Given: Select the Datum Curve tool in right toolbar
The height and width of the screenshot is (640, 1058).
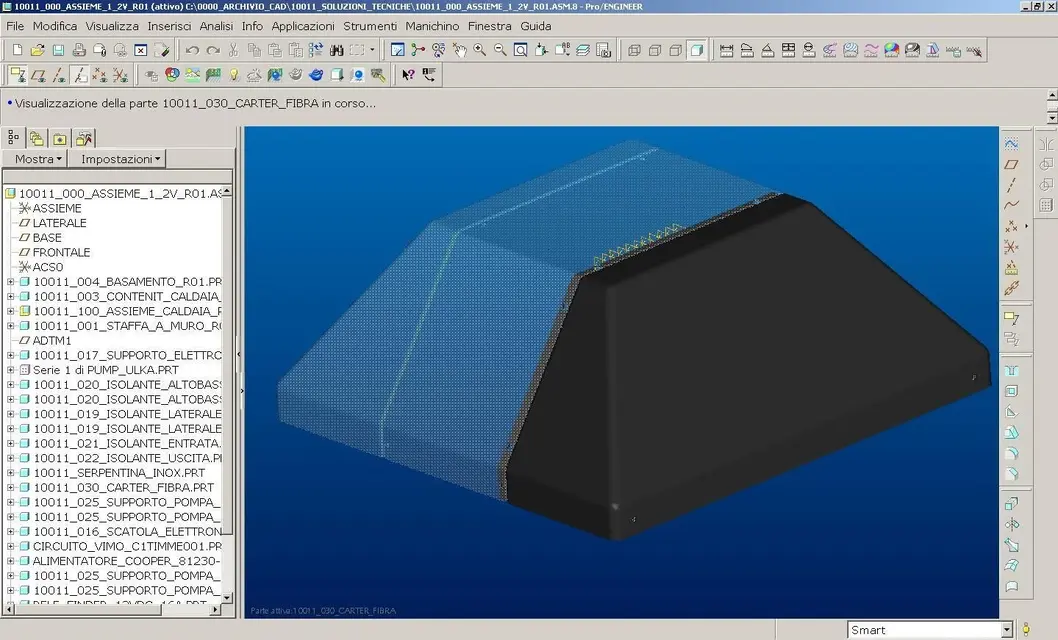Looking at the screenshot, I should [x=1011, y=206].
